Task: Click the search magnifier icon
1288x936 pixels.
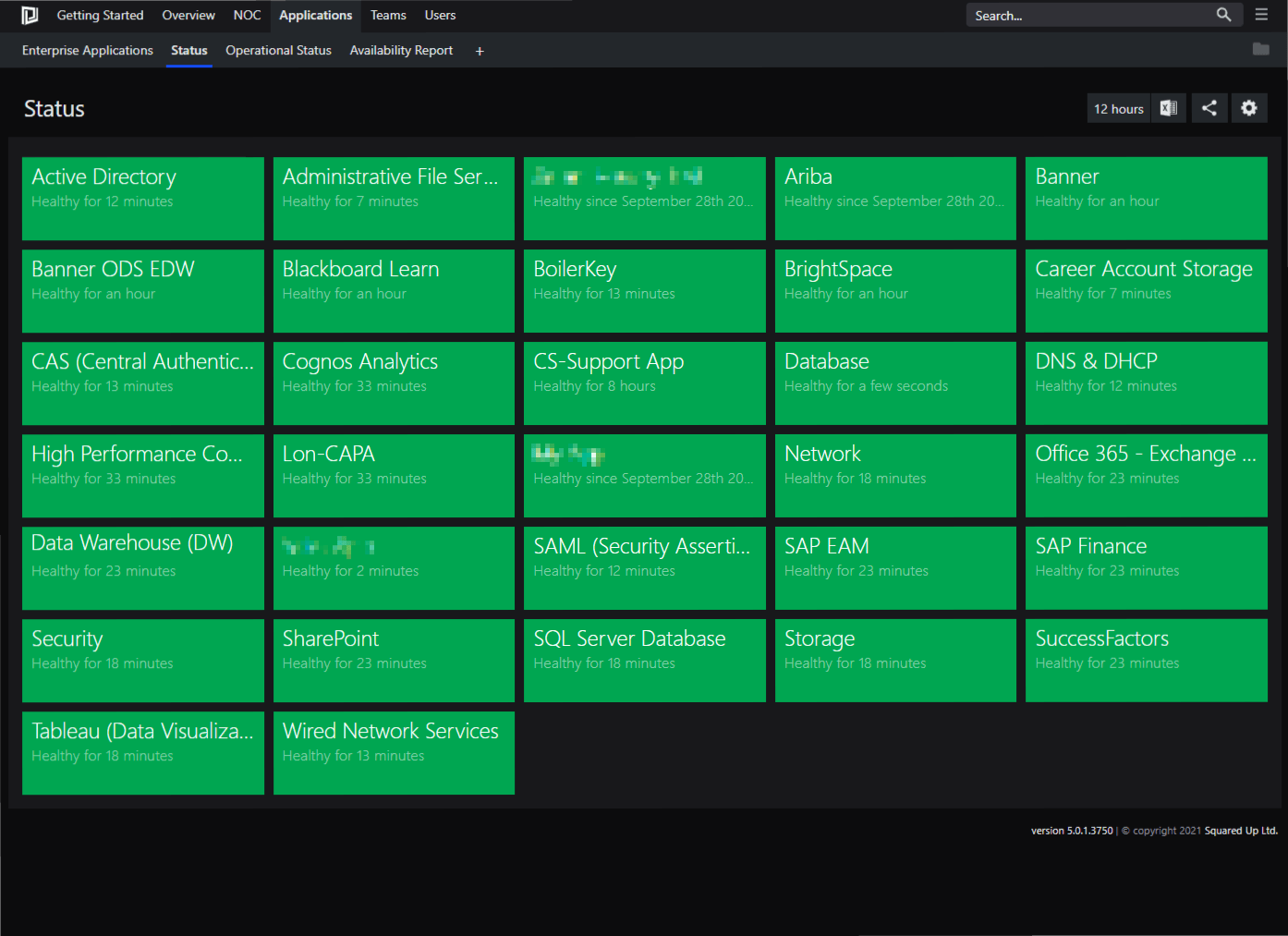Action: [x=1223, y=15]
